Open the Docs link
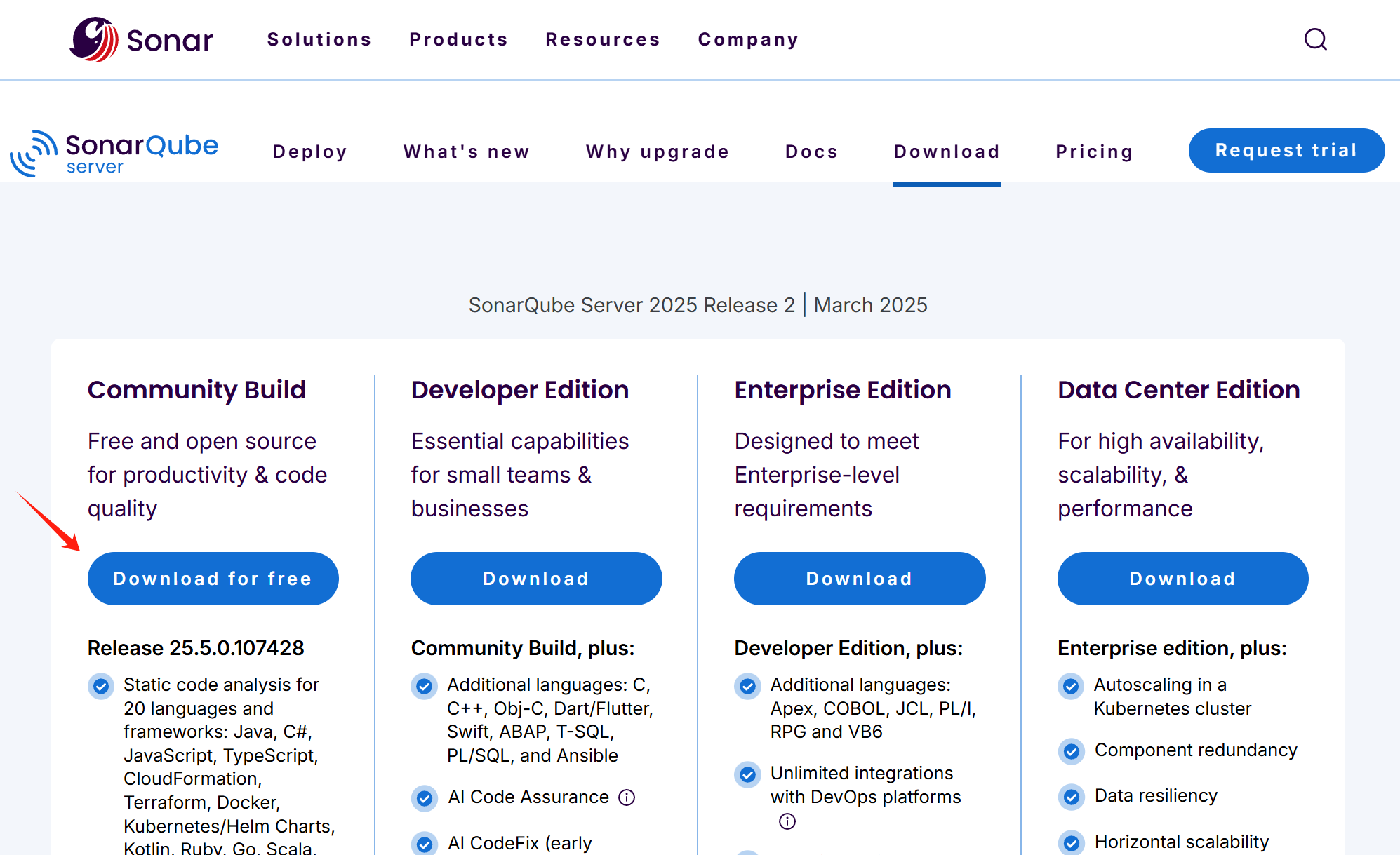1400x855 pixels. tap(811, 152)
